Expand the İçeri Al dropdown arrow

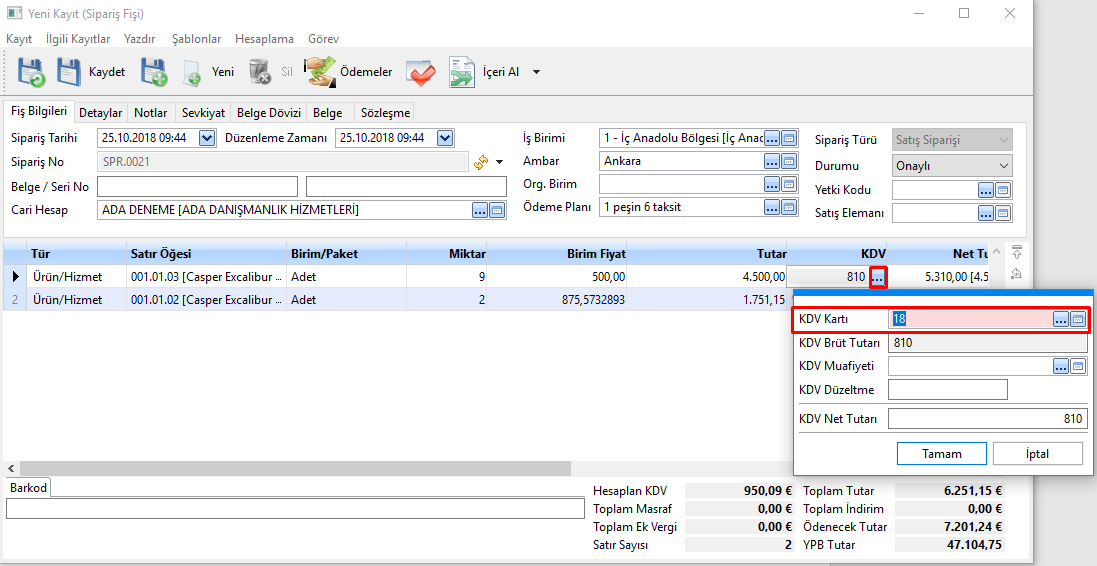click(536, 72)
